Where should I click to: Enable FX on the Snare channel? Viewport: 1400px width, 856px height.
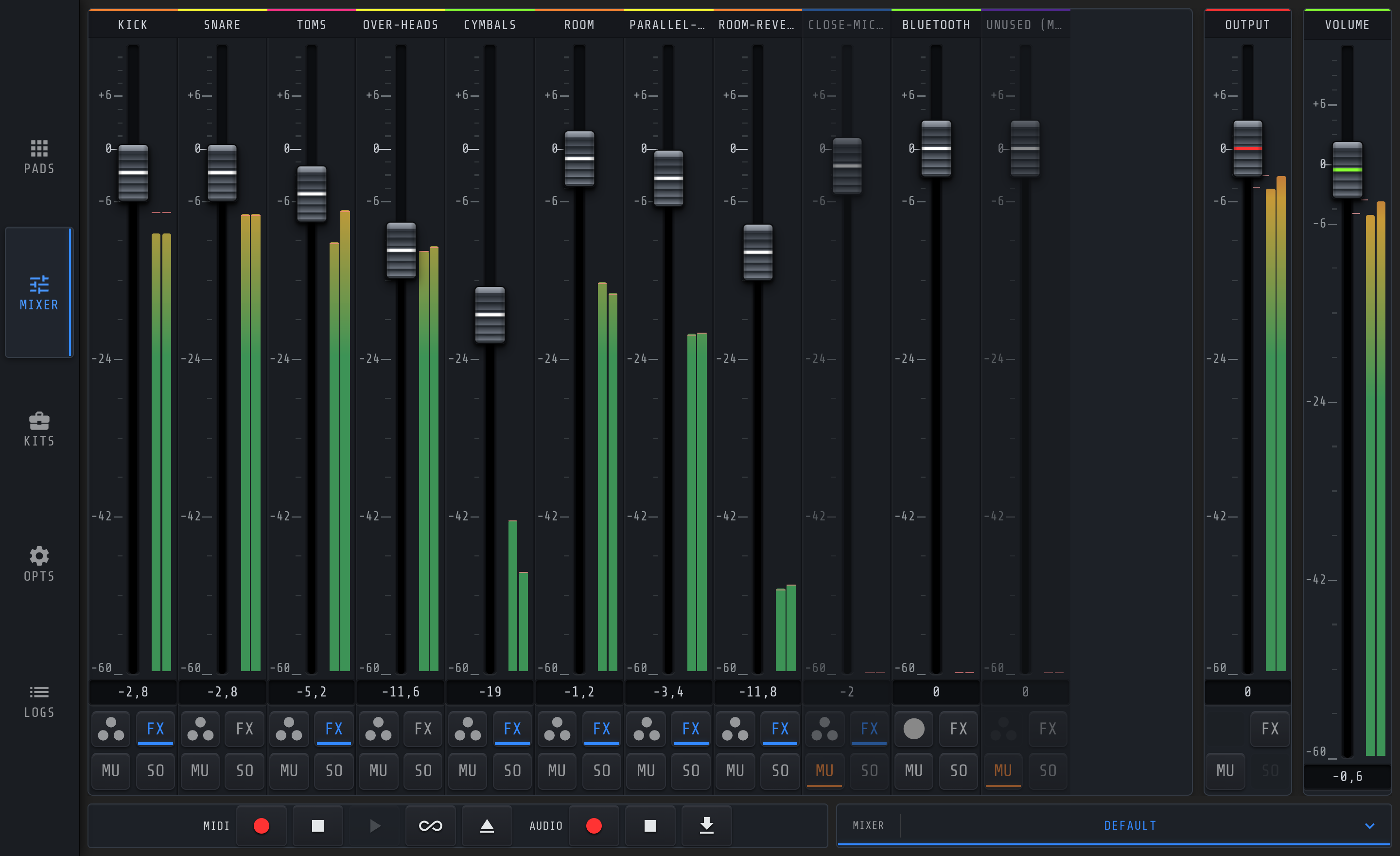[x=245, y=729]
